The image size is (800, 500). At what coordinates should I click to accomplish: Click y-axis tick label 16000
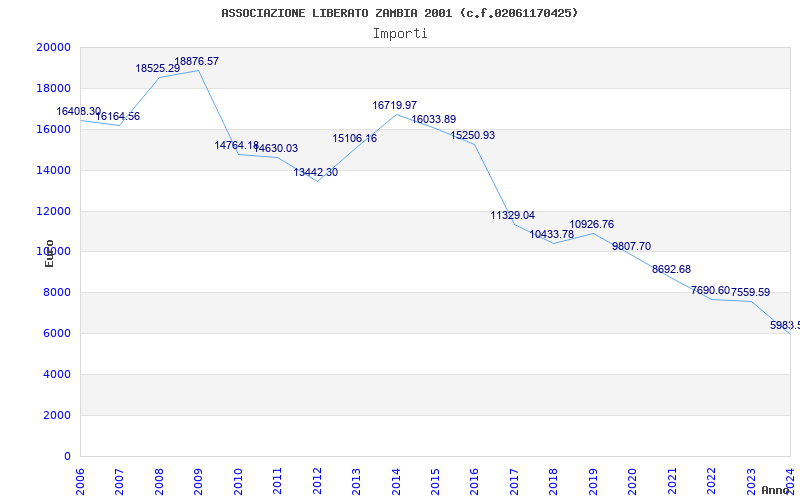(x=54, y=129)
